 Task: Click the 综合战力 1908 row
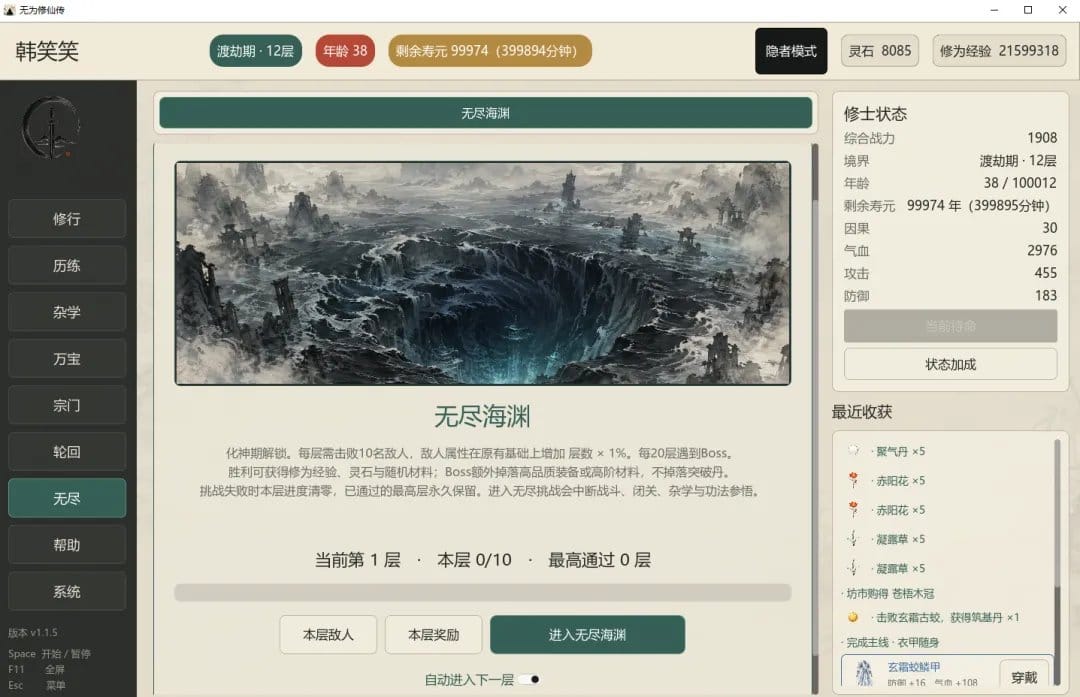click(x=951, y=138)
